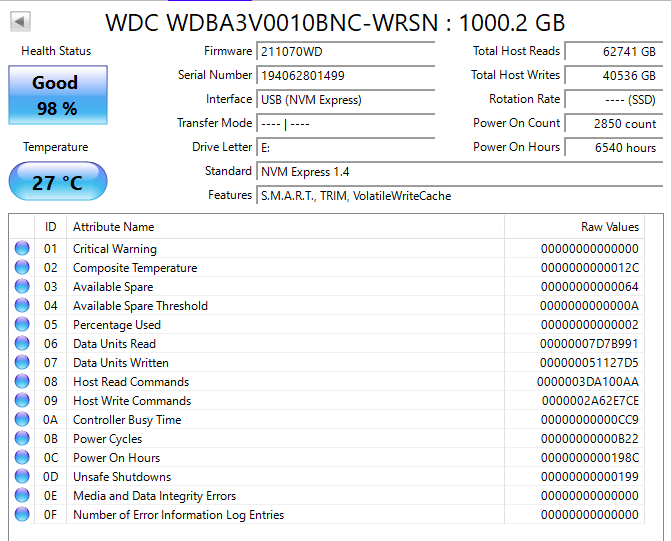671x541 pixels.
Task: Select the Unsafe Shutdowns attribute name
Action: pyautogui.click(x=122, y=477)
